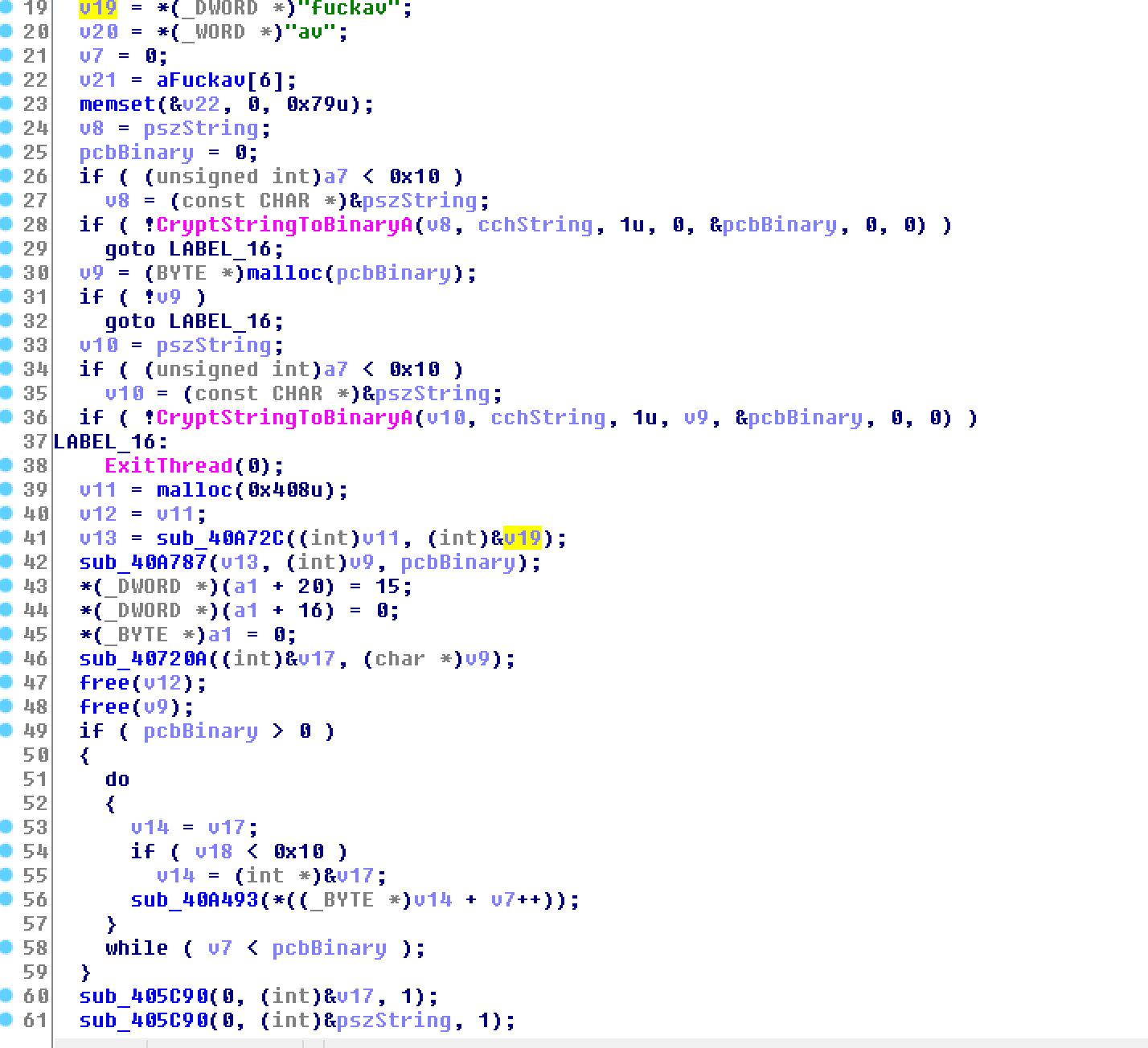Select cchString on line 36
Screen dimensions: 1148x1048
548,418
